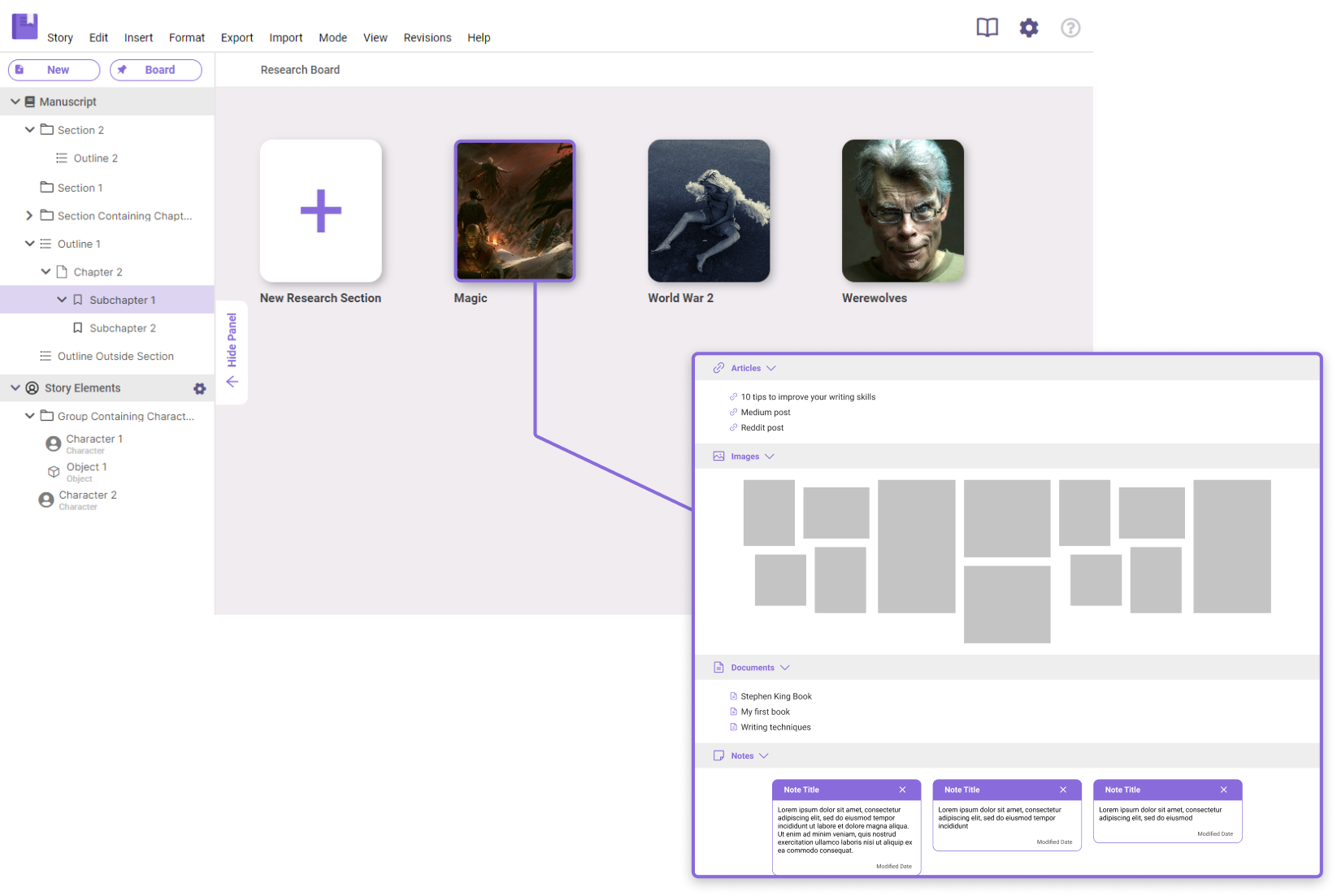Open the reading/library view icon
The image size is (1337, 896).
coord(987,27)
